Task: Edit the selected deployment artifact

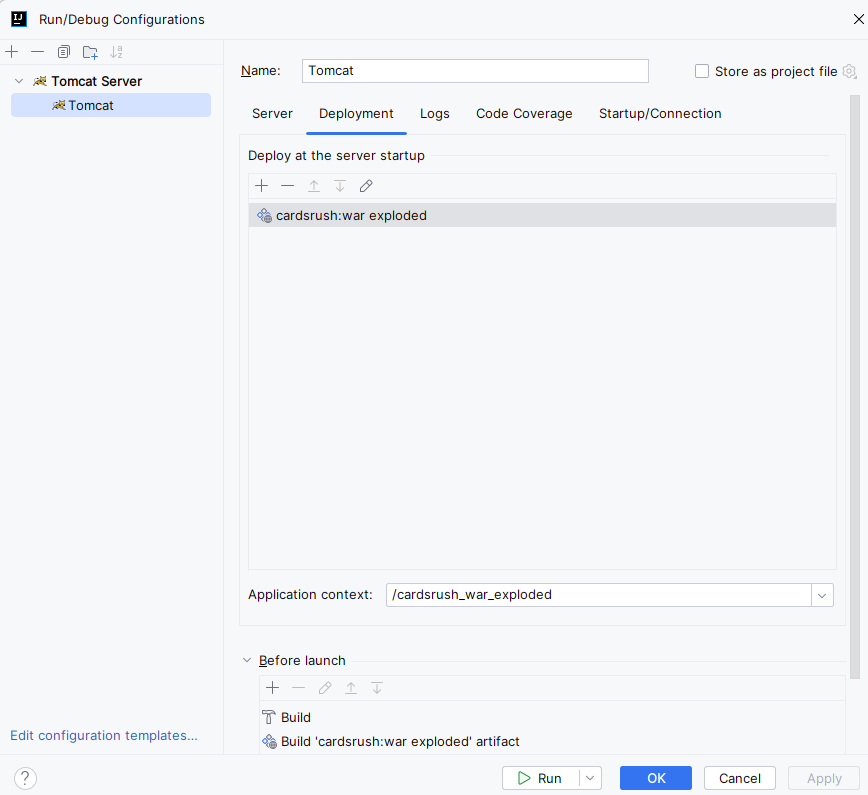Action: click(x=366, y=186)
